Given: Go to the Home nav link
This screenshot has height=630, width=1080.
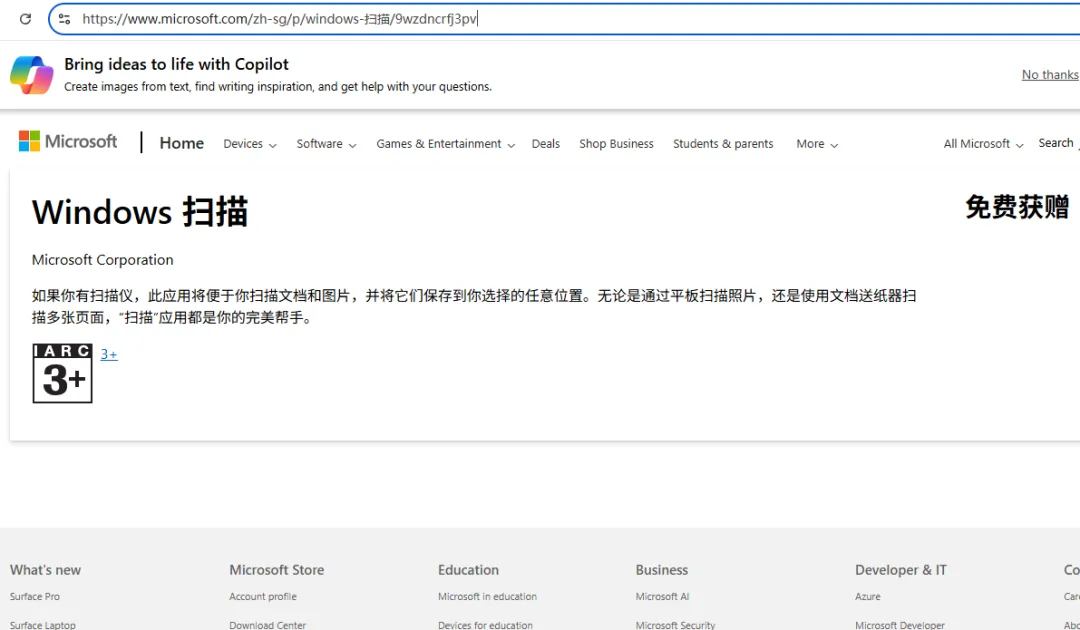Looking at the screenshot, I should coord(182,143).
